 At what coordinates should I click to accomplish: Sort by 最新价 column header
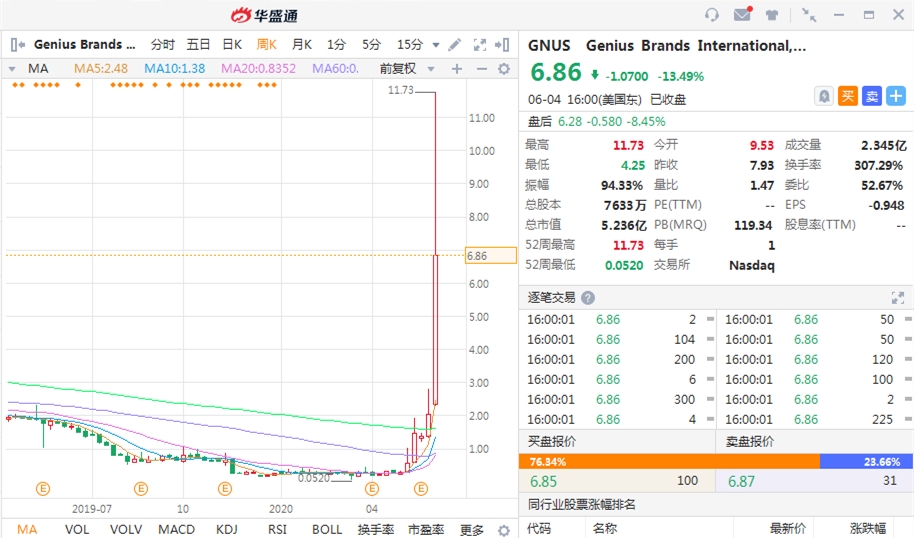pos(788,528)
